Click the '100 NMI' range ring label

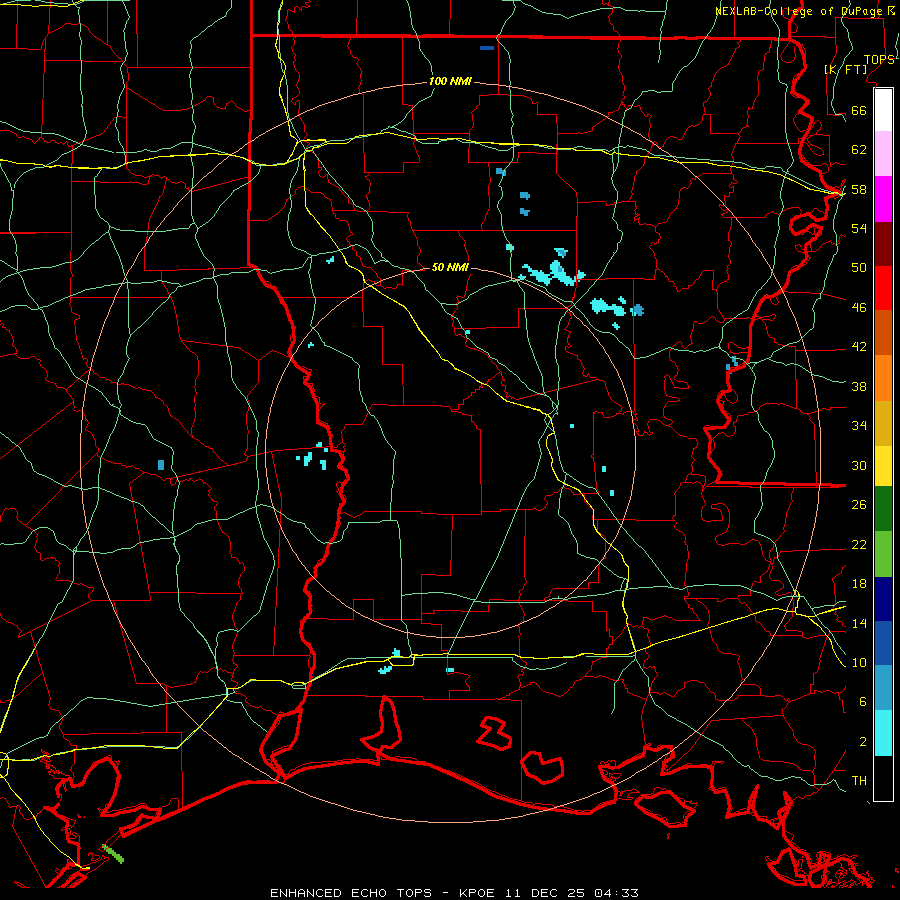pos(450,82)
